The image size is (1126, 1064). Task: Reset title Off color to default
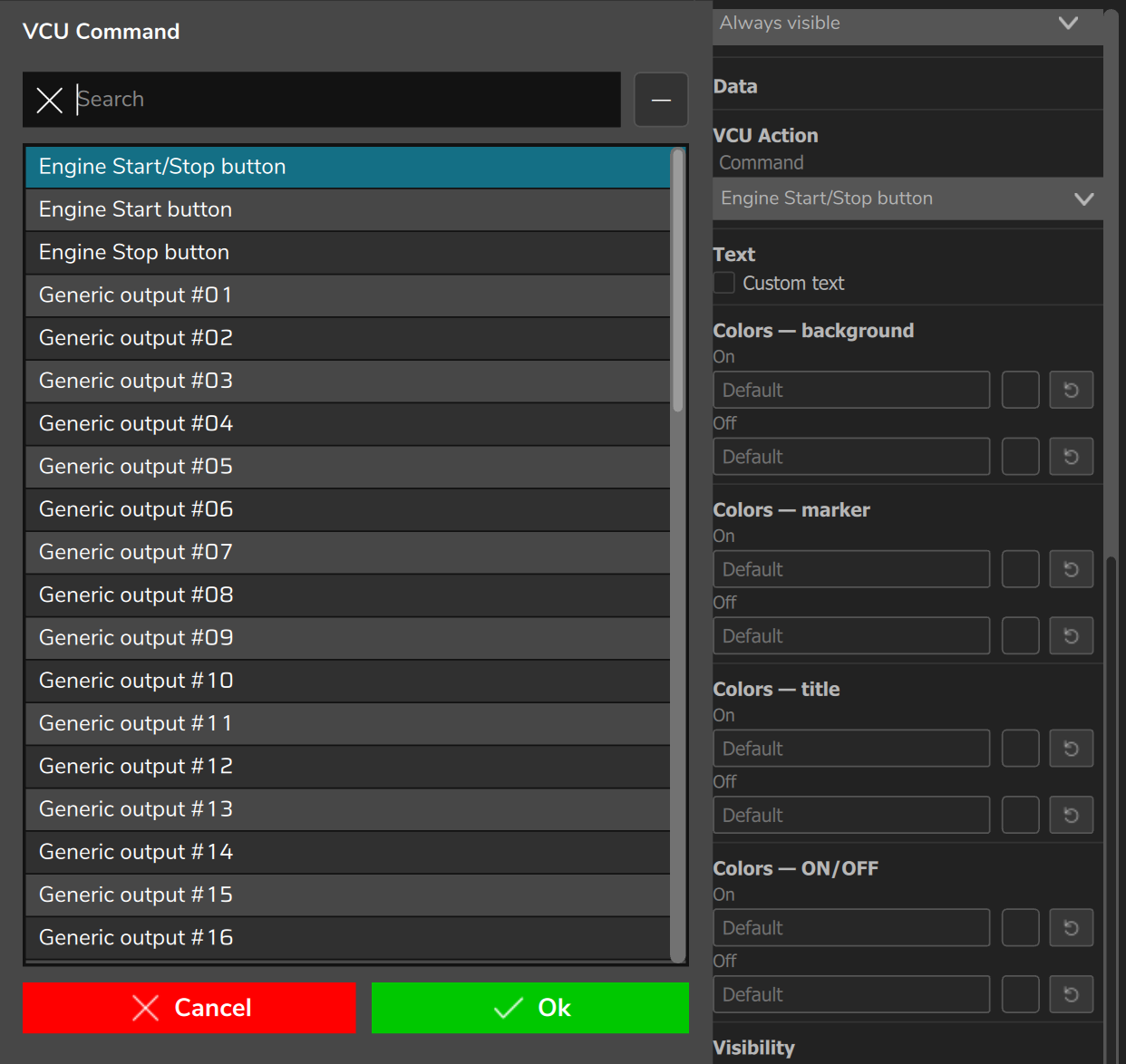[x=1071, y=816]
